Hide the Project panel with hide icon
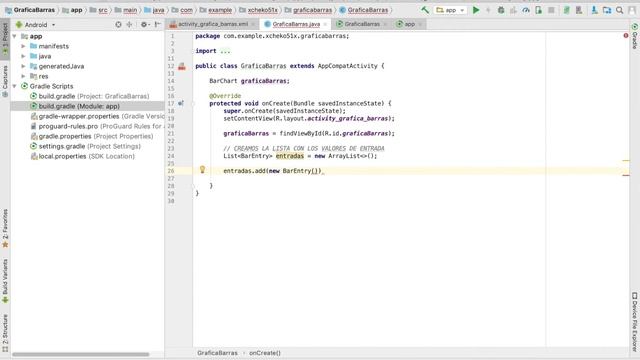 click(x=158, y=24)
